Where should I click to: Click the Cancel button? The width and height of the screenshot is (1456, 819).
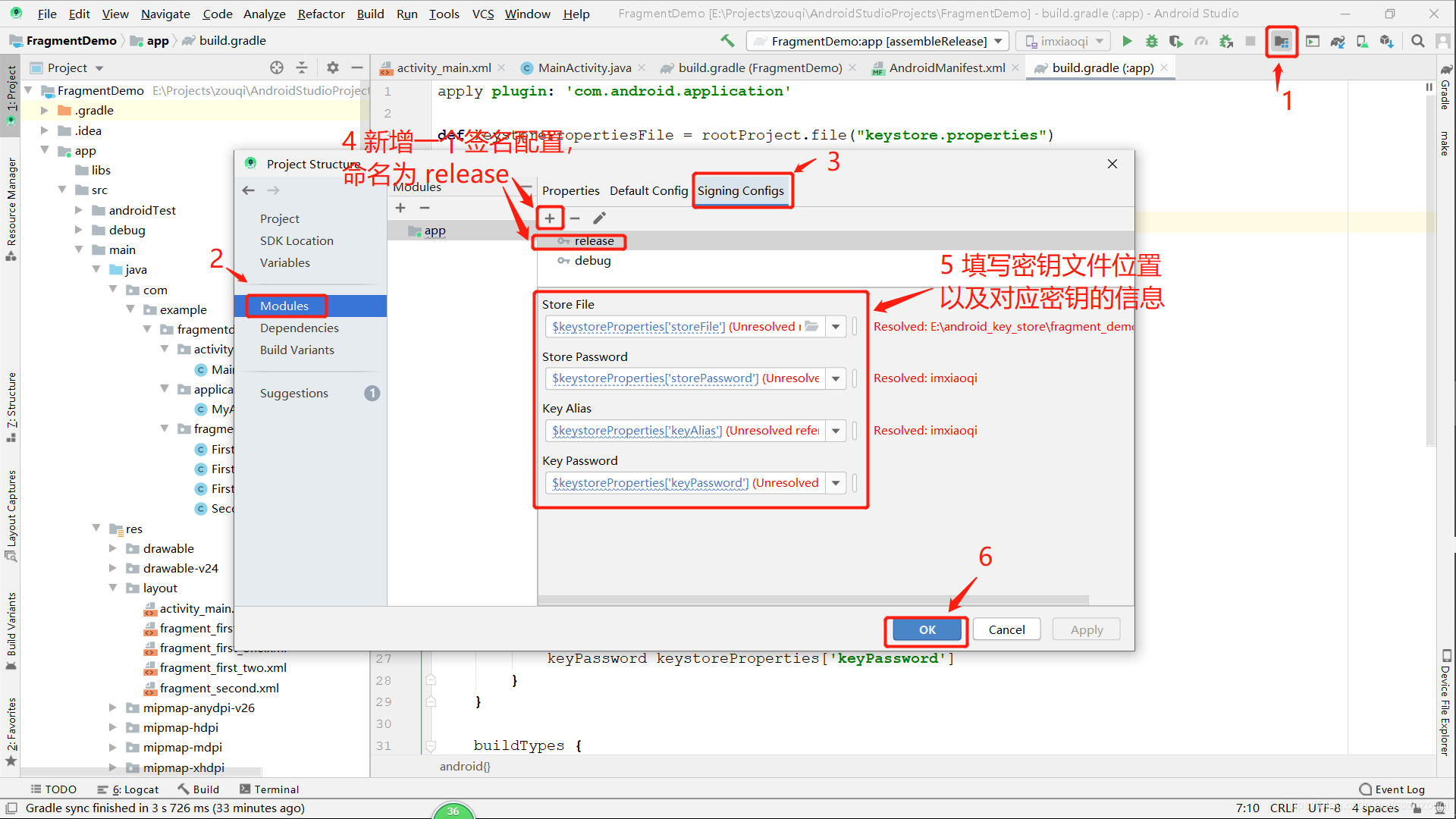click(1006, 629)
